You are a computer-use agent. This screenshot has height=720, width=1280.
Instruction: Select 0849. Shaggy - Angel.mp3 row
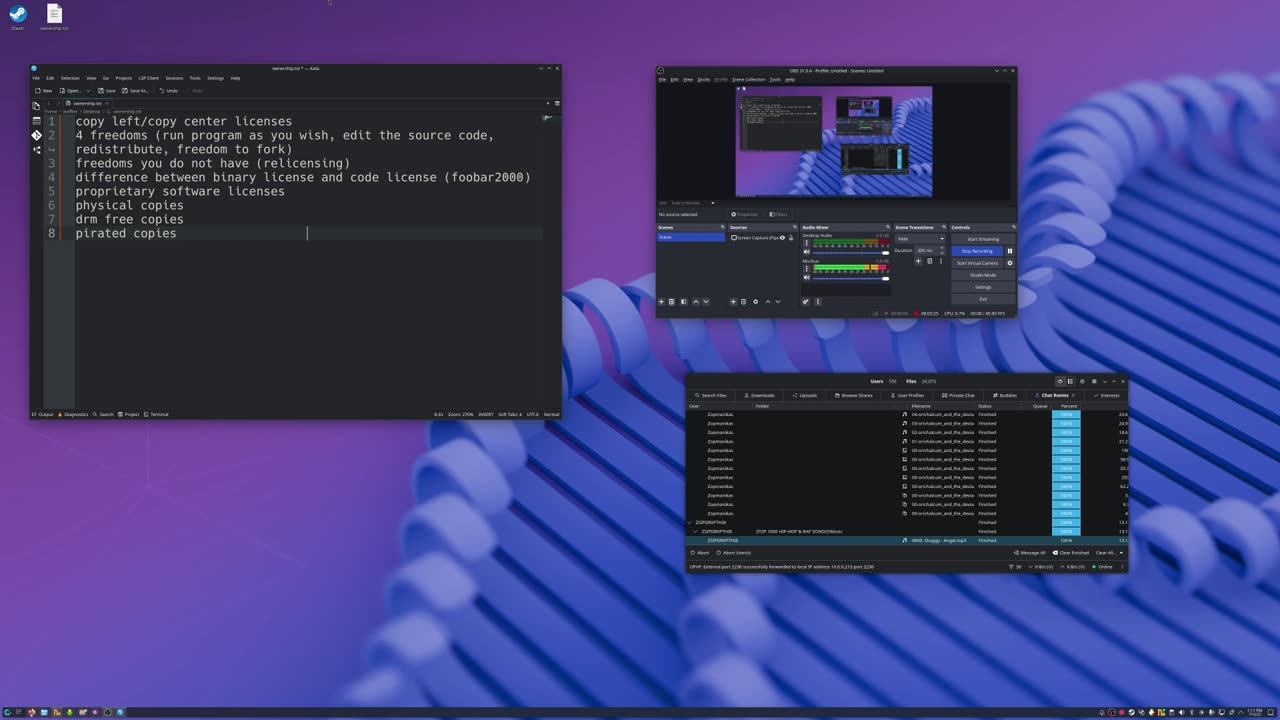[906, 540]
